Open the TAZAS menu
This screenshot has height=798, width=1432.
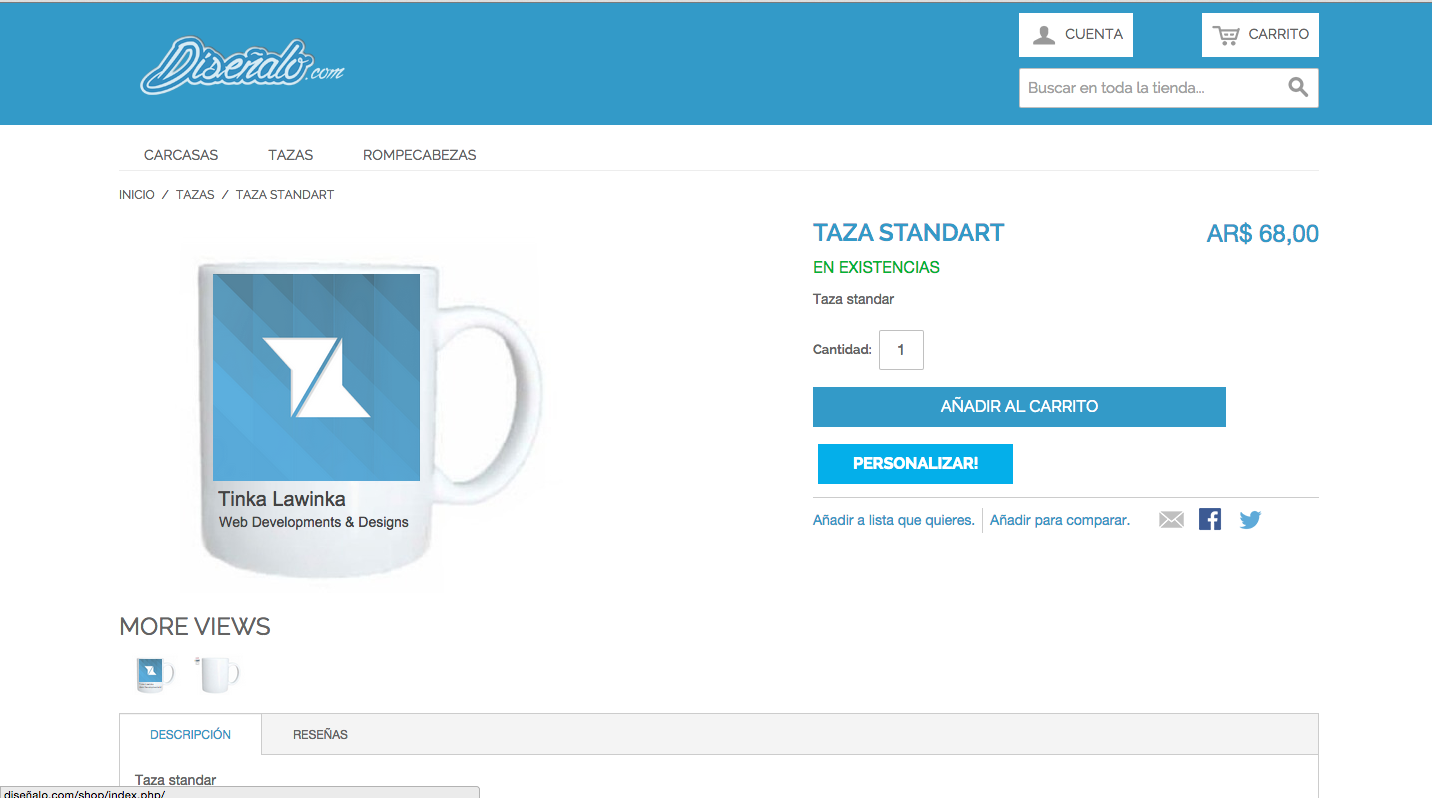291,155
